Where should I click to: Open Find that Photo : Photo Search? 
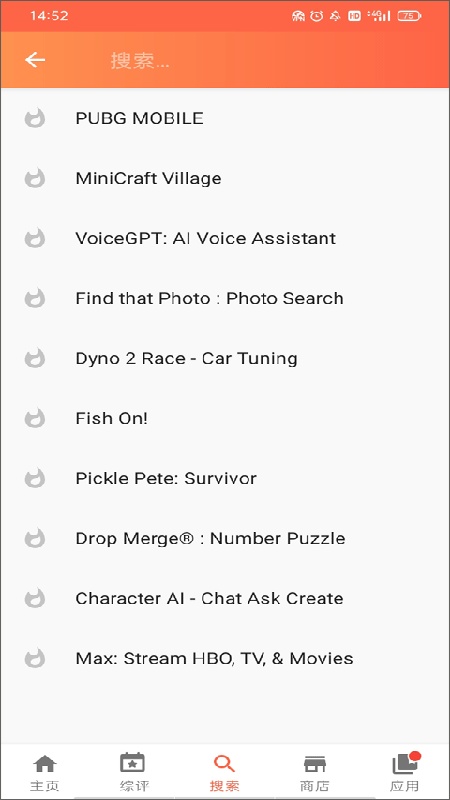(x=225, y=298)
